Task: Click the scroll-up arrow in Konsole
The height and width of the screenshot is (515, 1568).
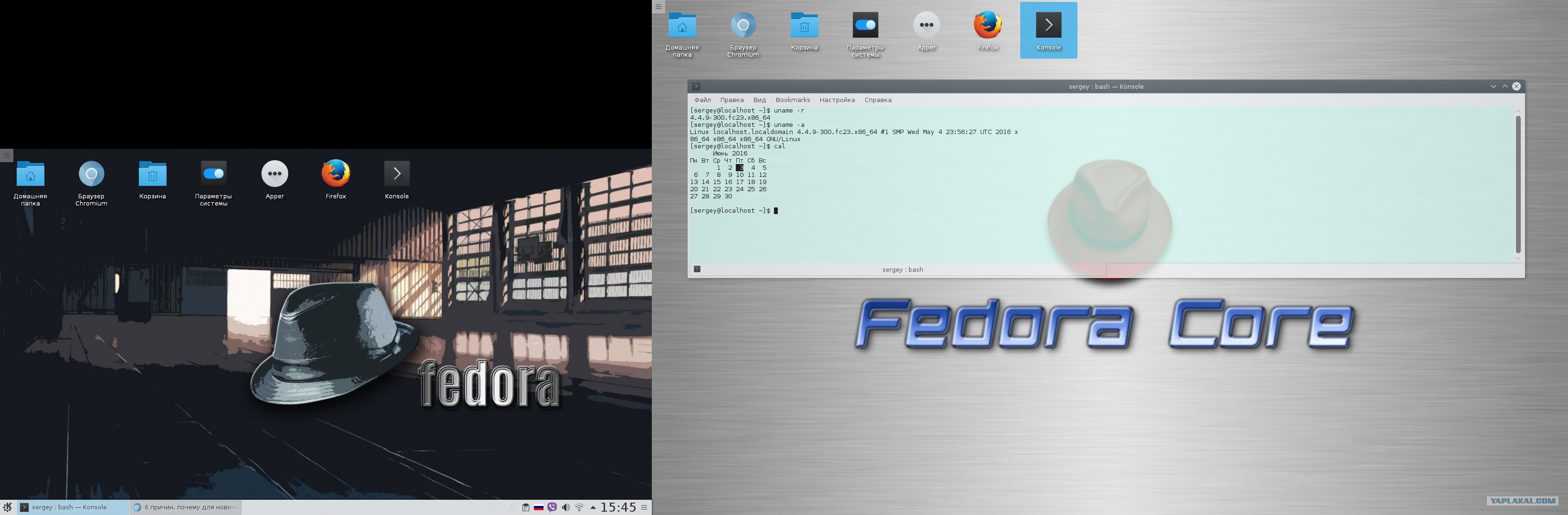Action: [x=1518, y=111]
